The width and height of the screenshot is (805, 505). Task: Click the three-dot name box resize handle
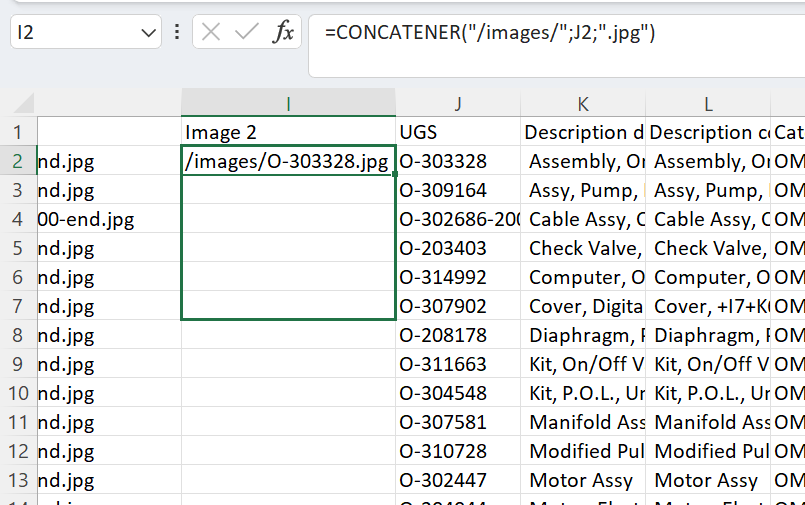point(177,32)
